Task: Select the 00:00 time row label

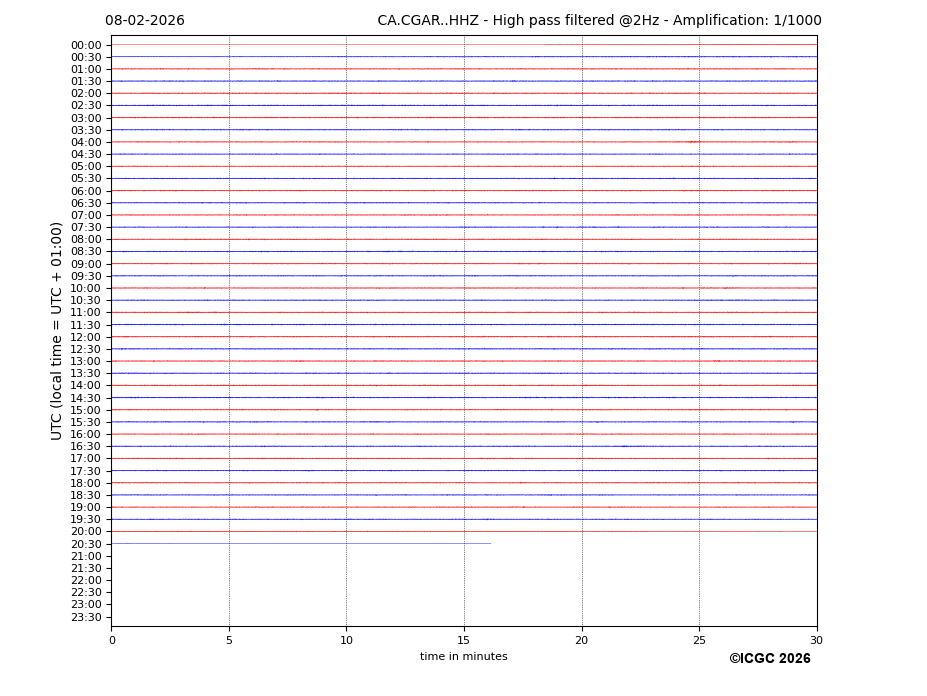Action: coord(86,45)
